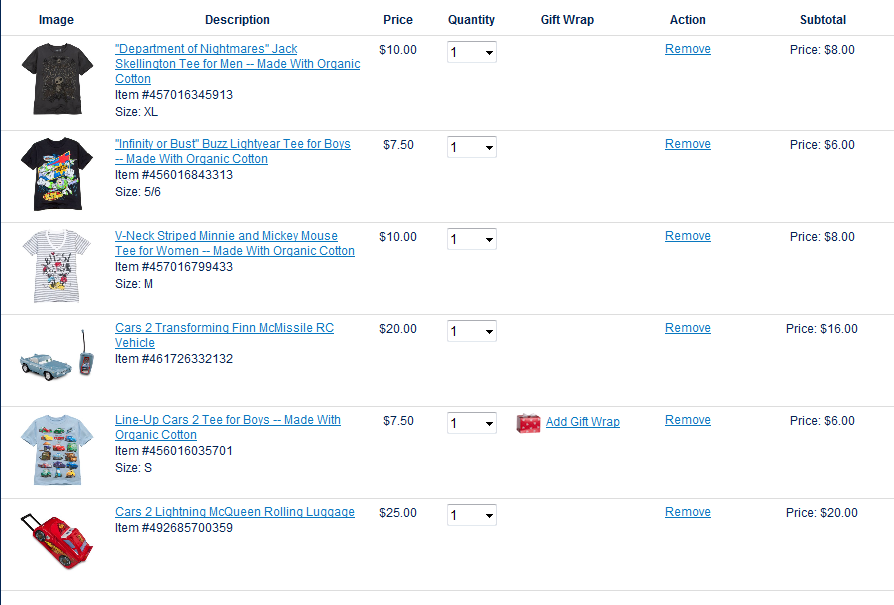Image resolution: width=894 pixels, height=605 pixels.
Task: Open Cars 2 Lightning McQueen Rolling Luggage link
Action: click(x=235, y=512)
